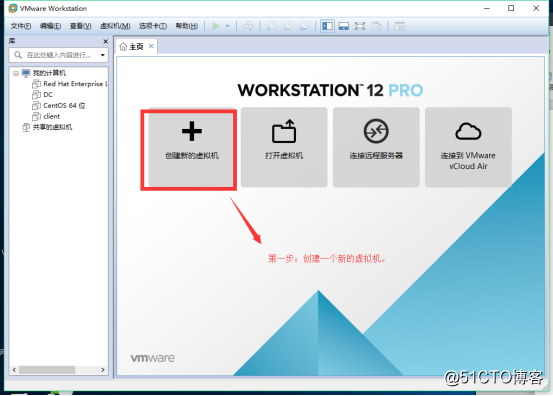Click the 连接远程服务器 tile

coord(376,147)
